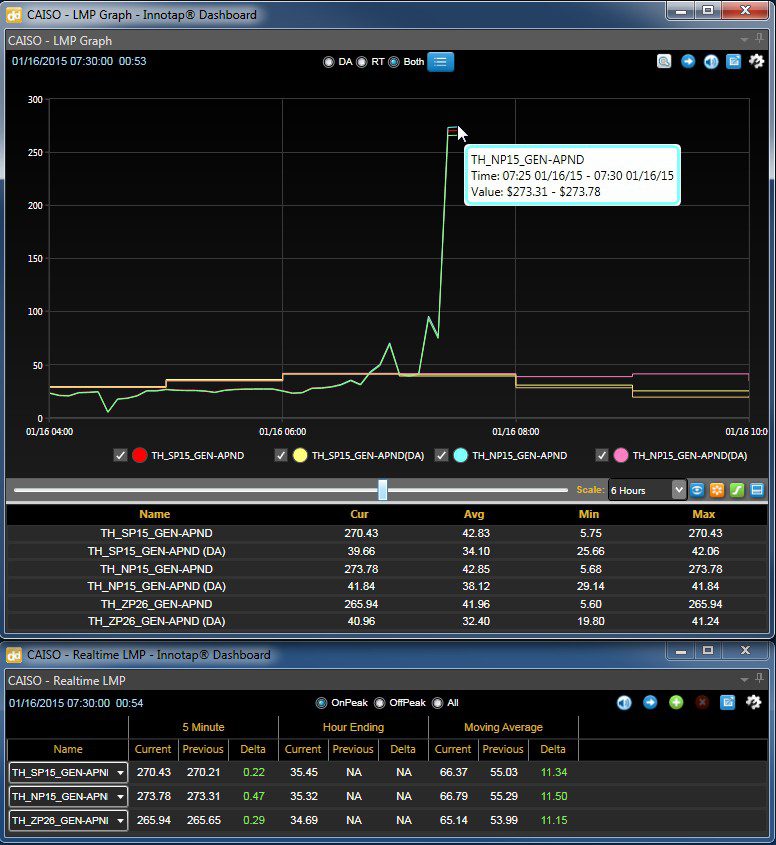Click the 5 Minute Delta column header
The image size is (776, 845).
point(253,749)
